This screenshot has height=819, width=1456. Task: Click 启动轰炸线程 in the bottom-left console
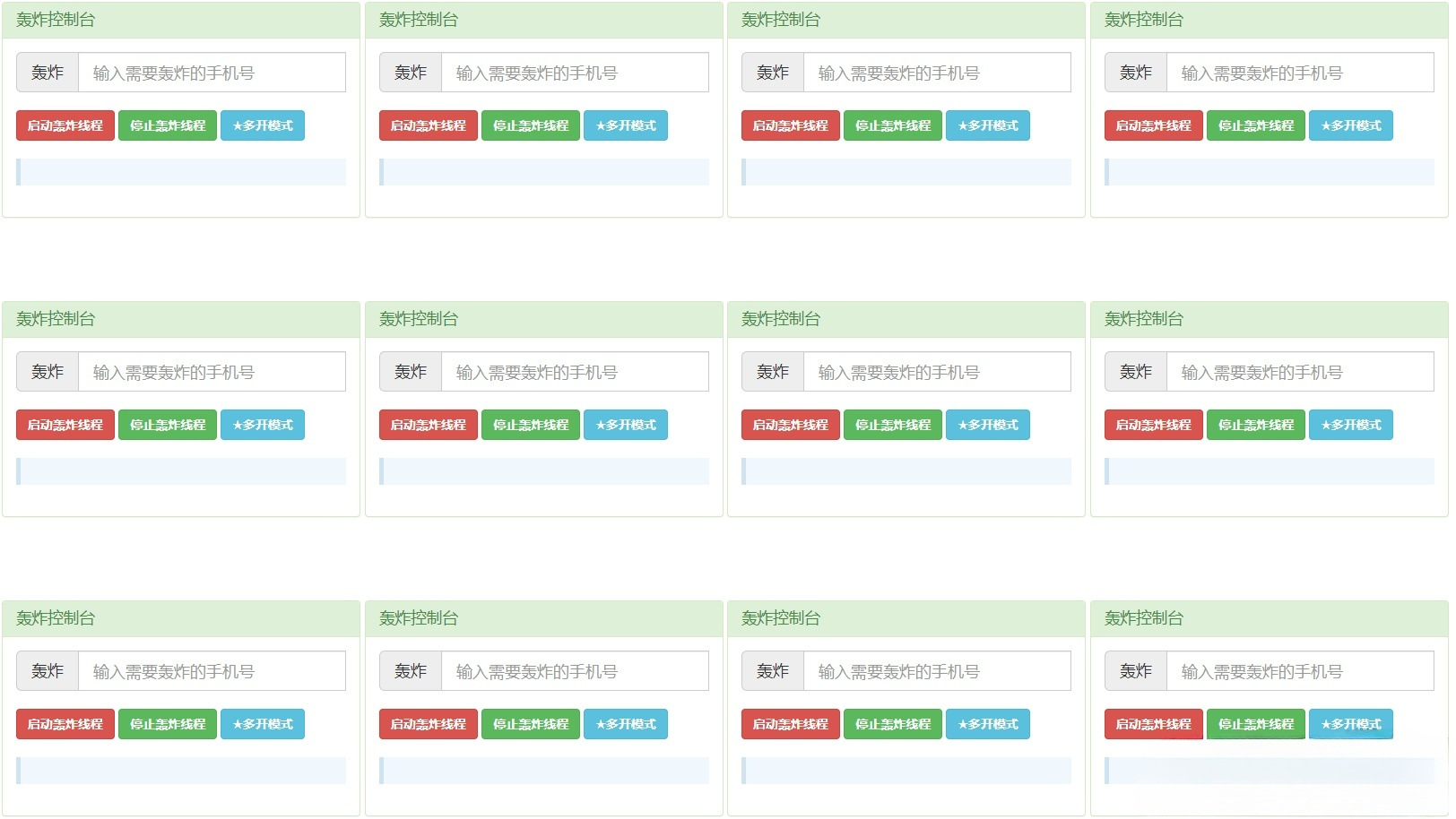[65, 724]
